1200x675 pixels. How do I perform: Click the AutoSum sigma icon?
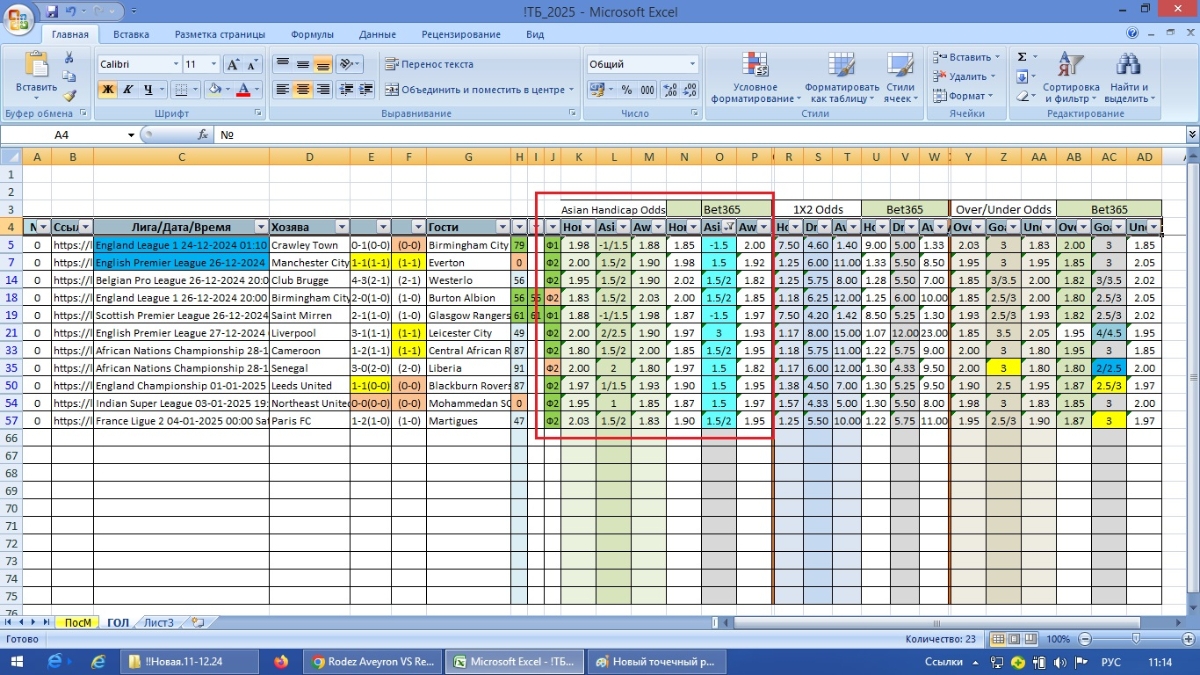[x=1021, y=57]
